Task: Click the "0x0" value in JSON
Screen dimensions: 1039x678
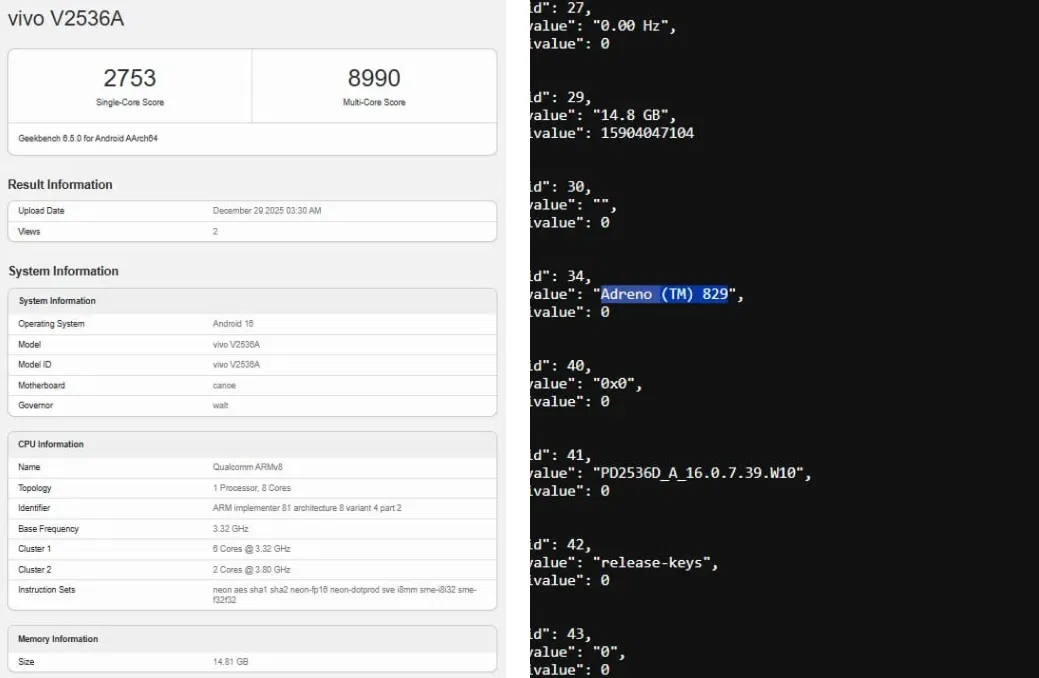Action: tap(614, 384)
